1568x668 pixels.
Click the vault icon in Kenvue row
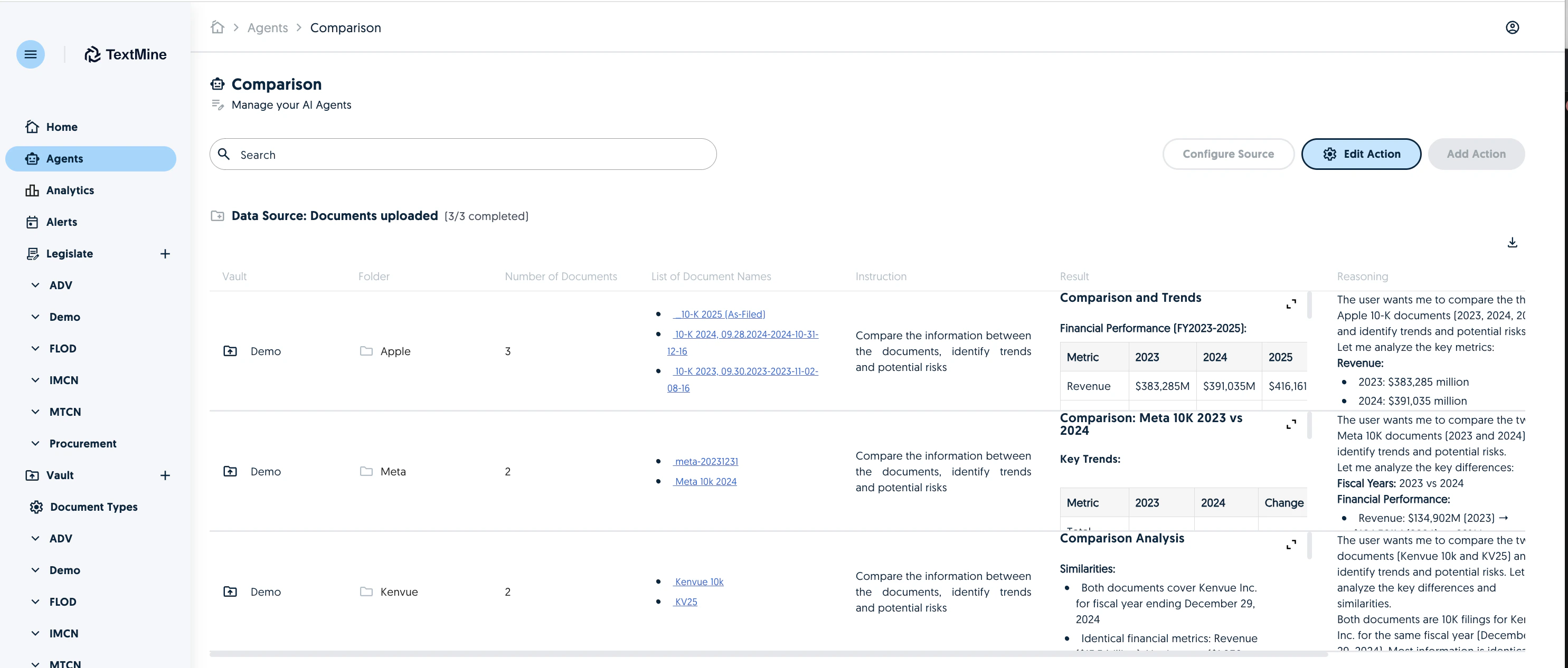tap(230, 592)
